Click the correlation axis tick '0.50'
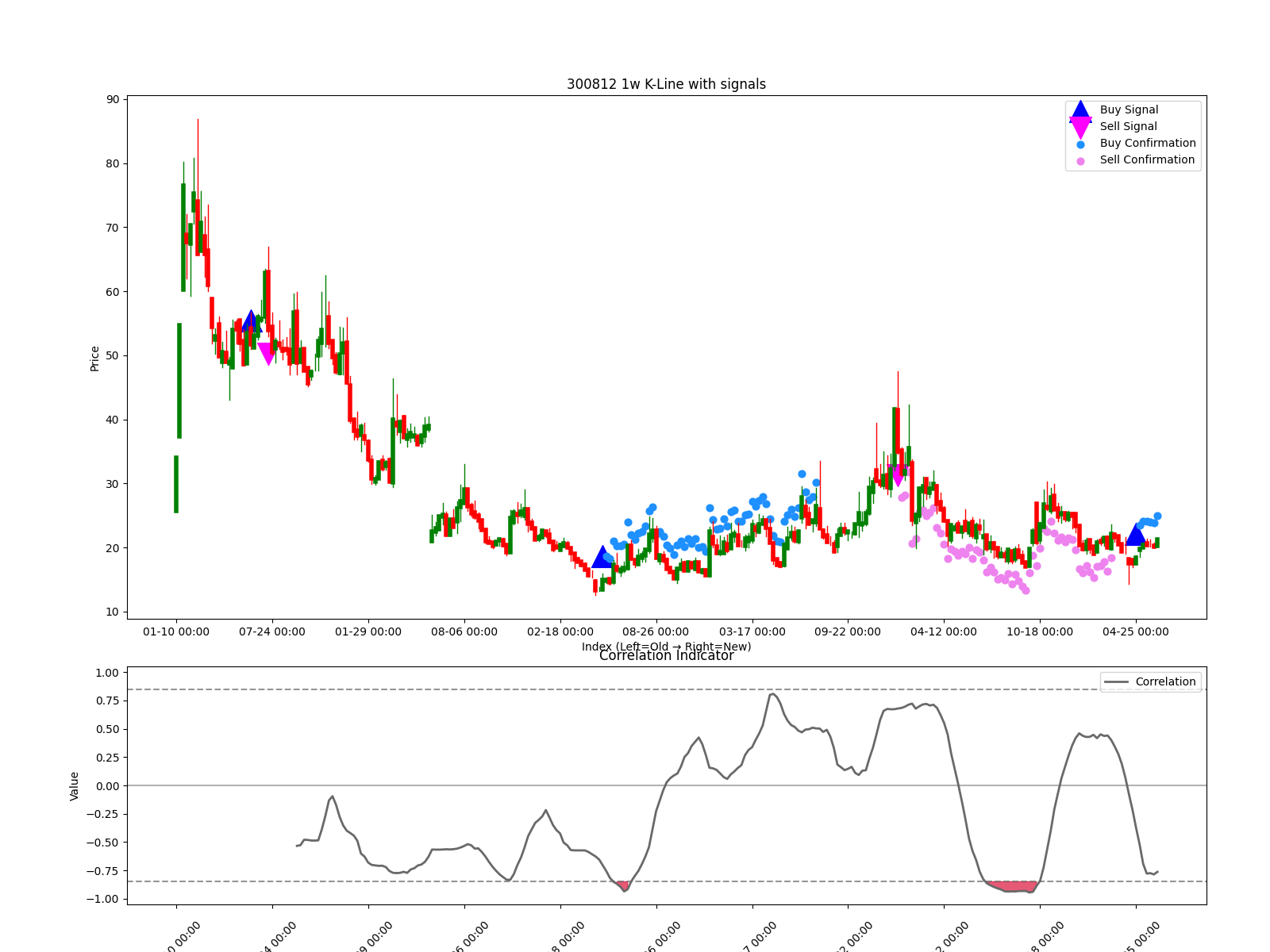Screen dimensions: 1270x952 (107, 730)
